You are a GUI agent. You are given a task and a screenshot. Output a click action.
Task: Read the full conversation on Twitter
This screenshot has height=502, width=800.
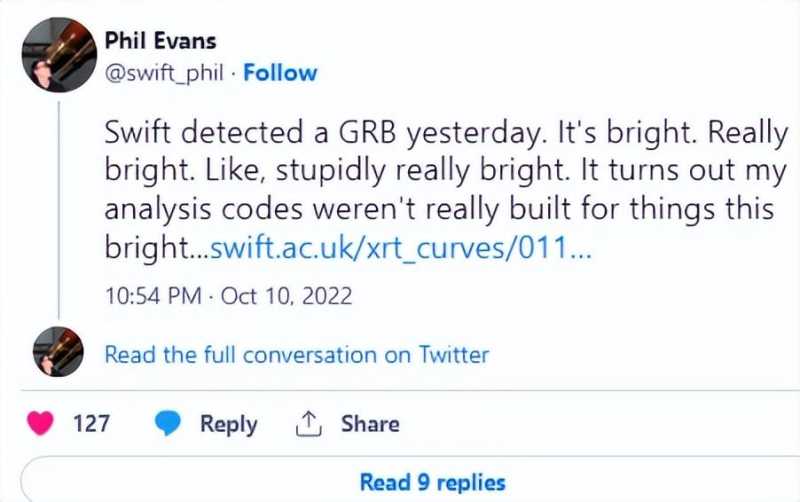pyautogui.click(x=297, y=354)
